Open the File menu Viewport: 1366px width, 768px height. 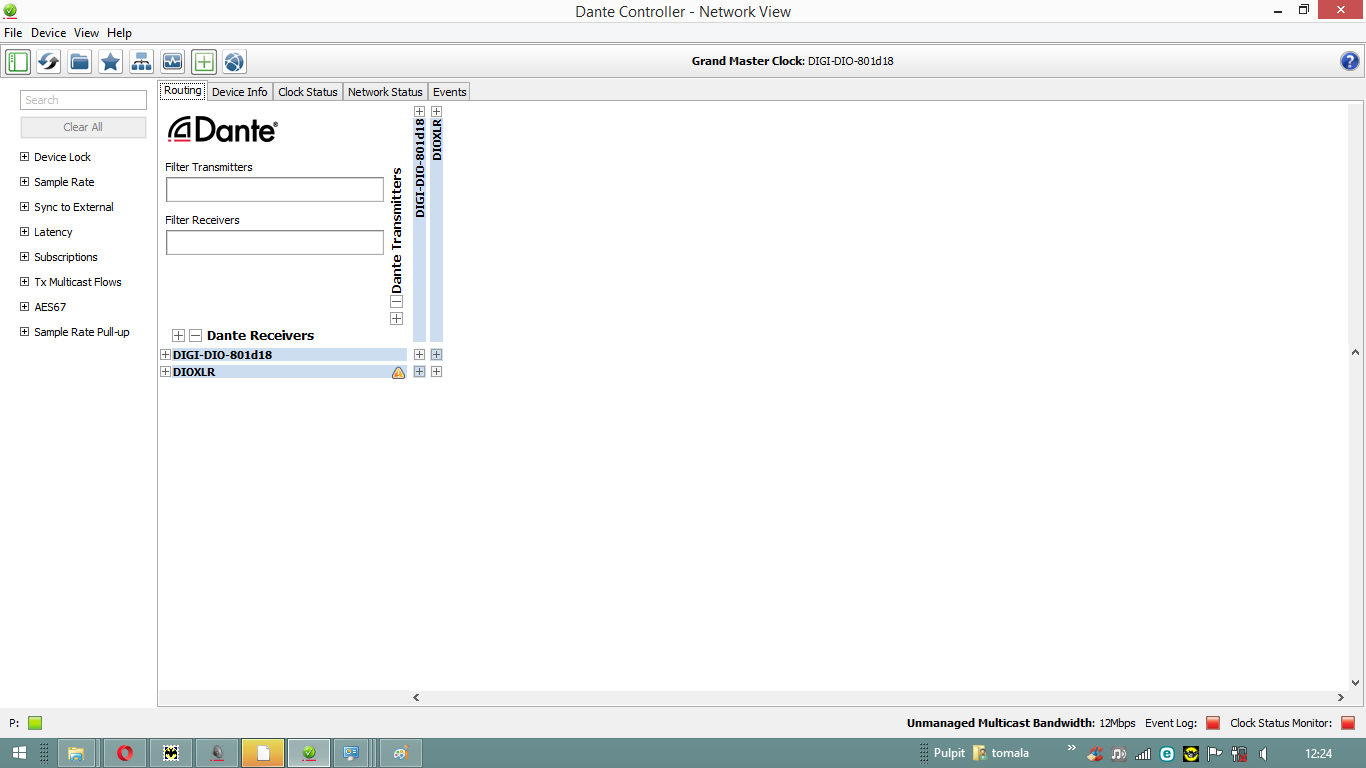(x=13, y=33)
